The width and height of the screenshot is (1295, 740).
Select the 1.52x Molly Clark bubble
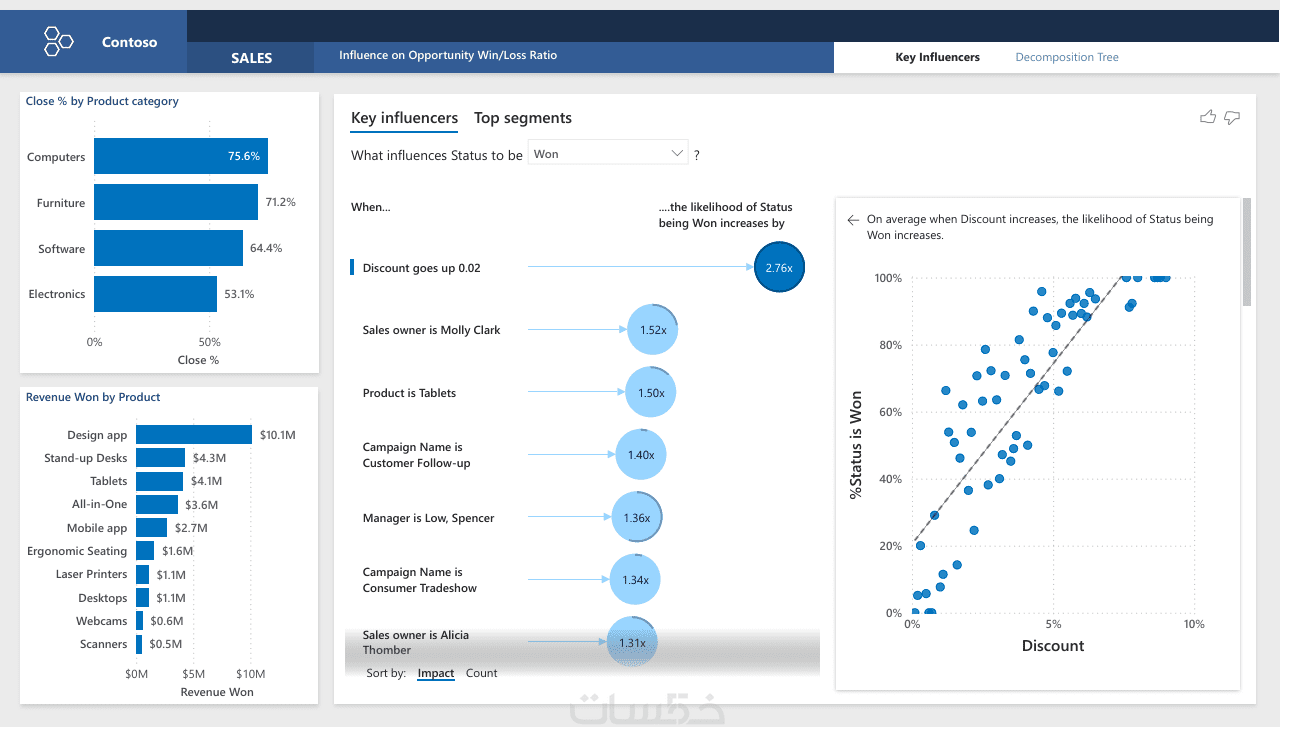(x=653, y=330)
